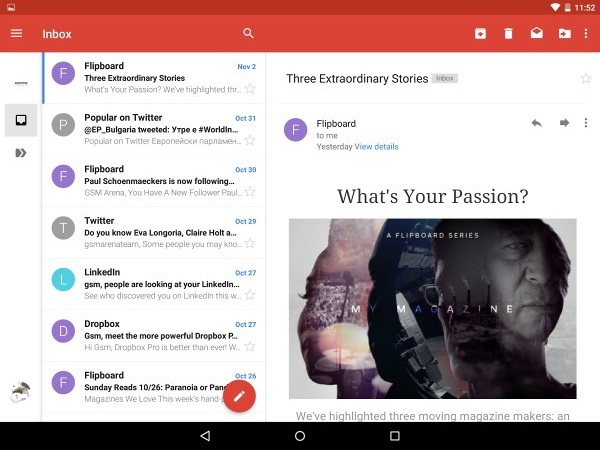
Task: Star the Twitter Eva Longoria email
Action: point(250,243)
